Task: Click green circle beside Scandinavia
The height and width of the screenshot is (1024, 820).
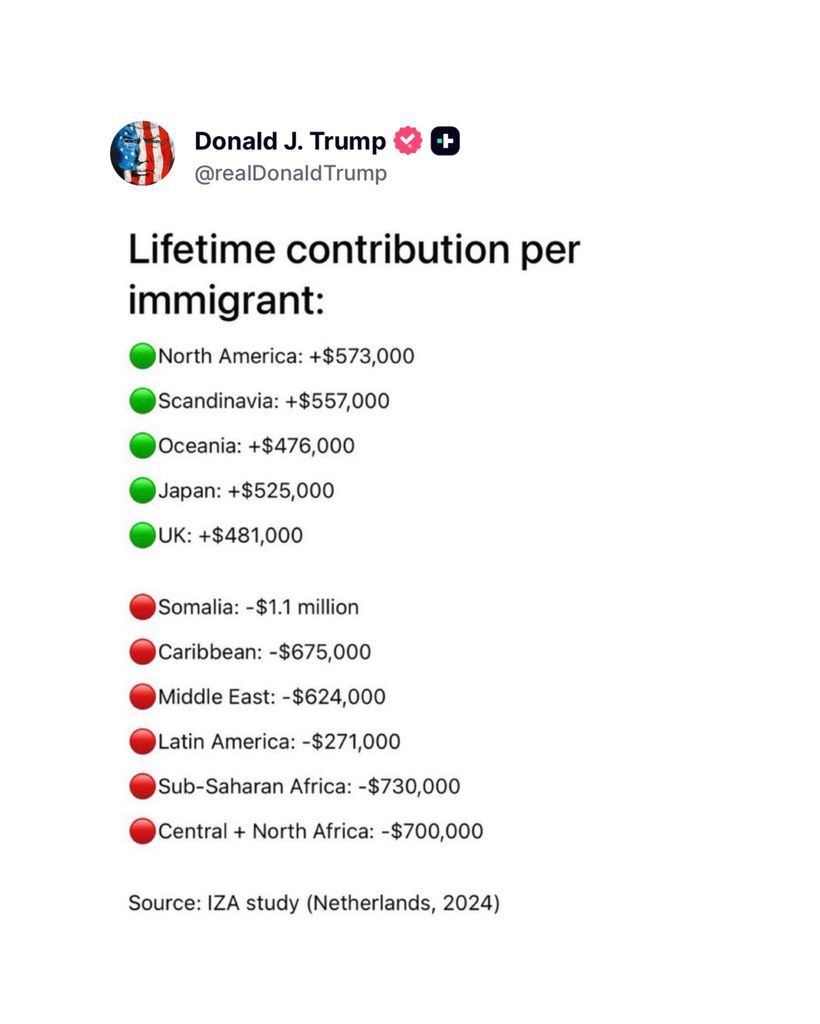Action: [142, 401]
